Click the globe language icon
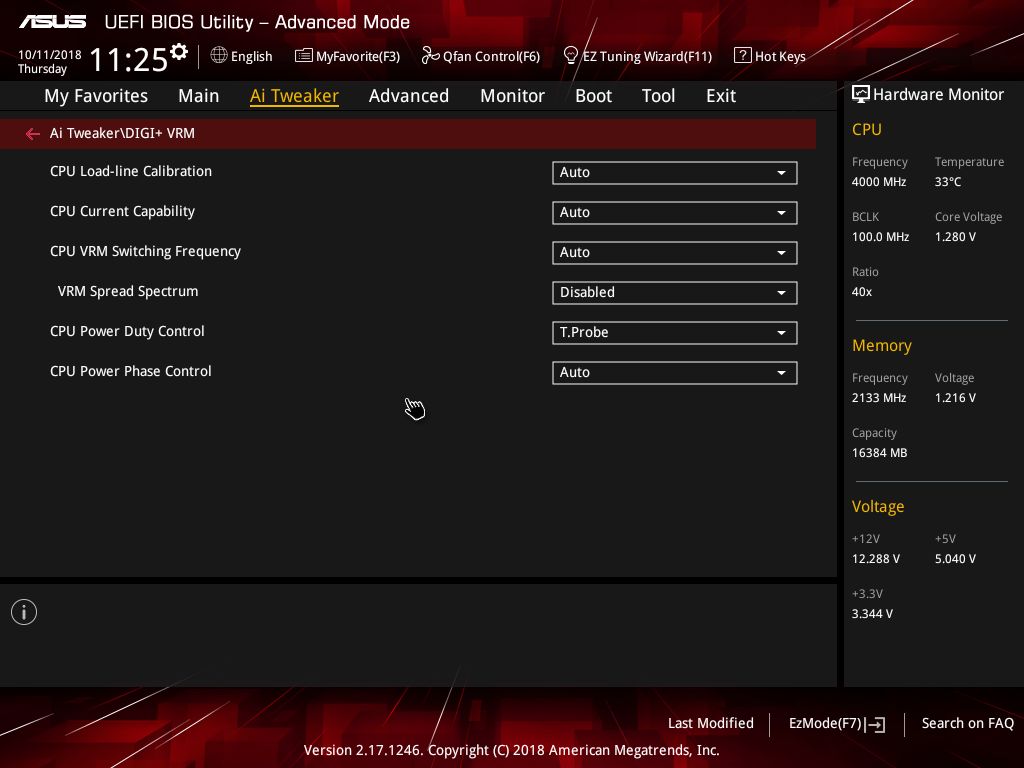Screen dimensions: 1024x768 (x=219, y=56)
